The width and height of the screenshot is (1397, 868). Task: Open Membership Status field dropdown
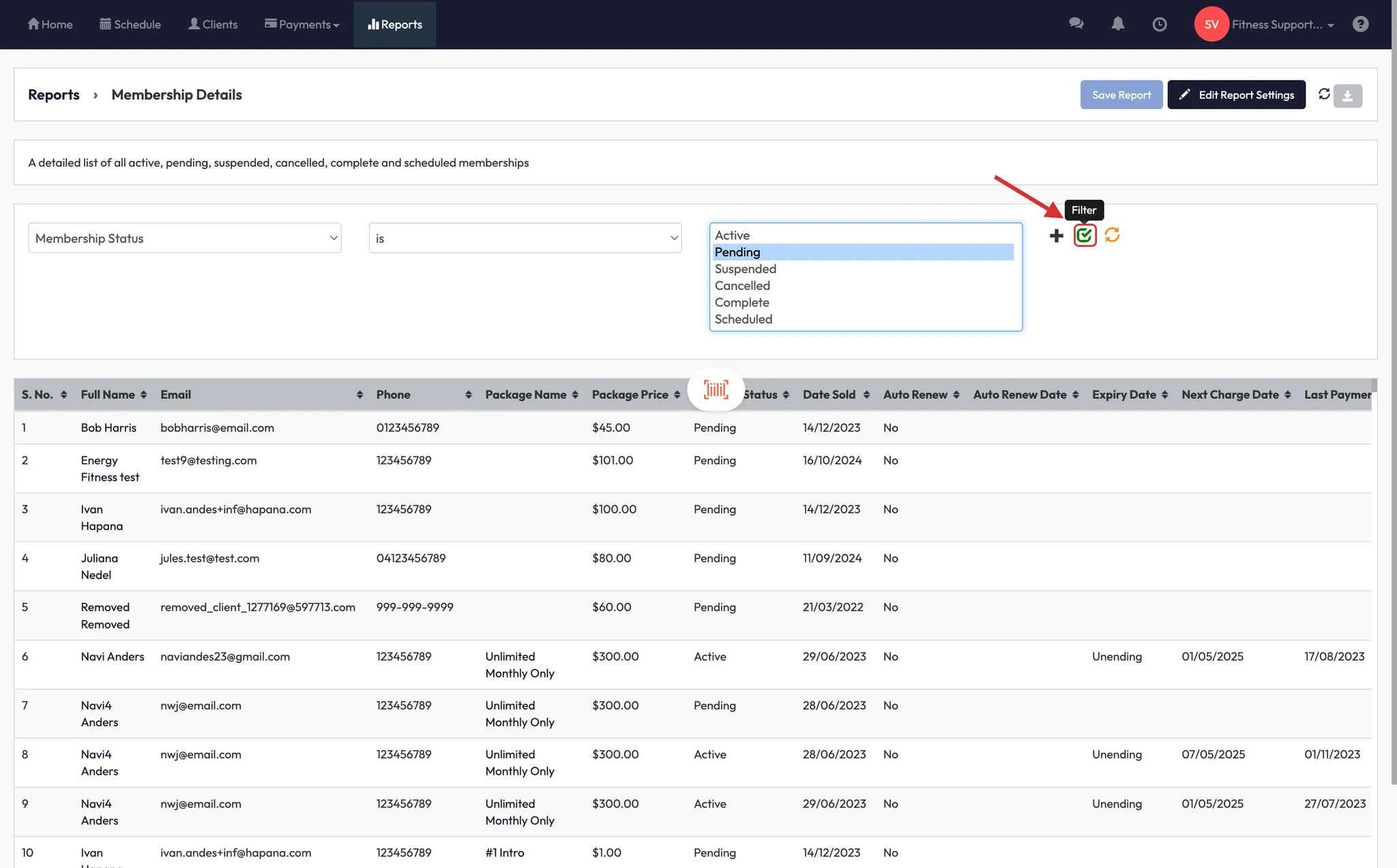tap(184, 238)
